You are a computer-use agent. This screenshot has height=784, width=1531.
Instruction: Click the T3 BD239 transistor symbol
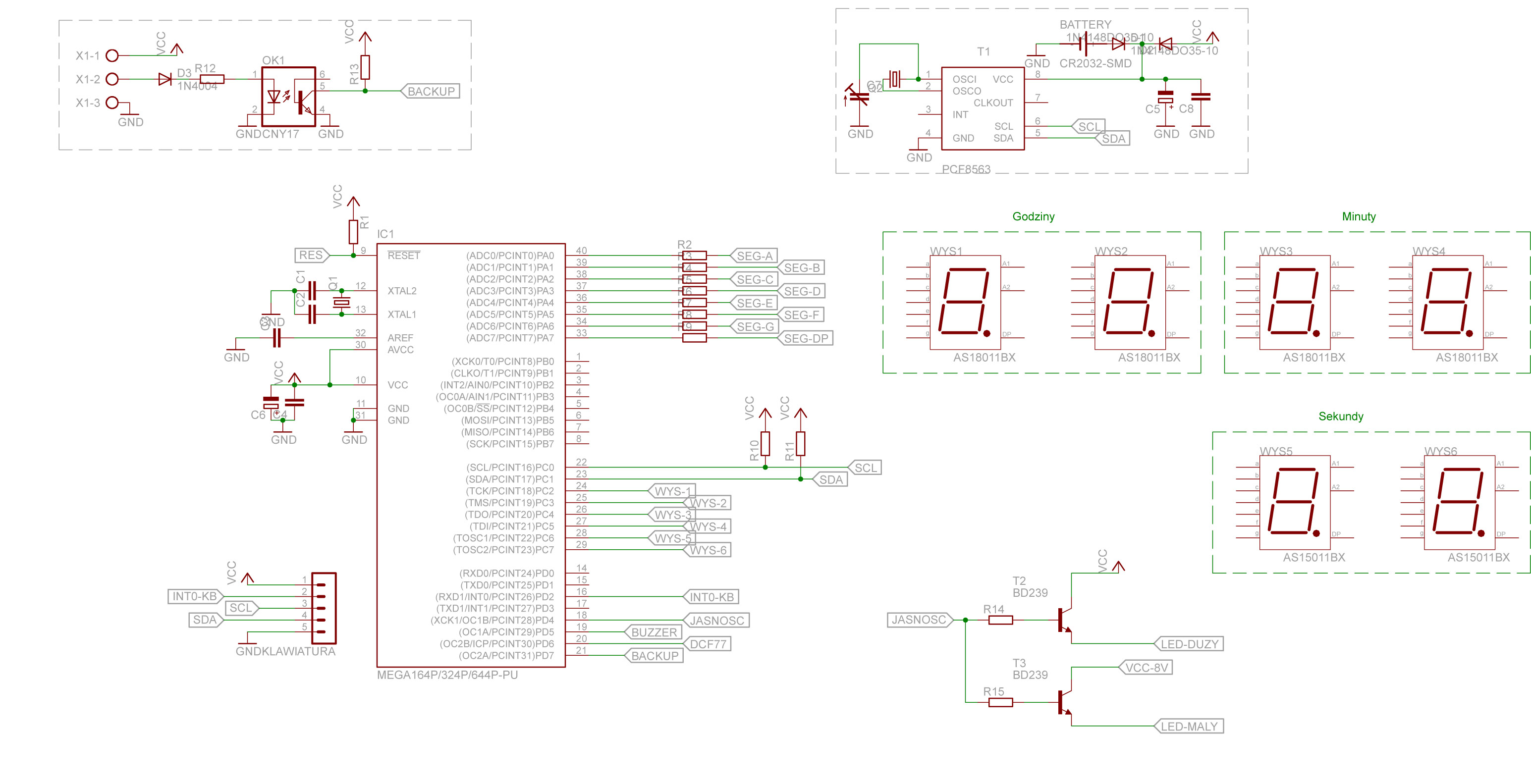coord(1066,702)
